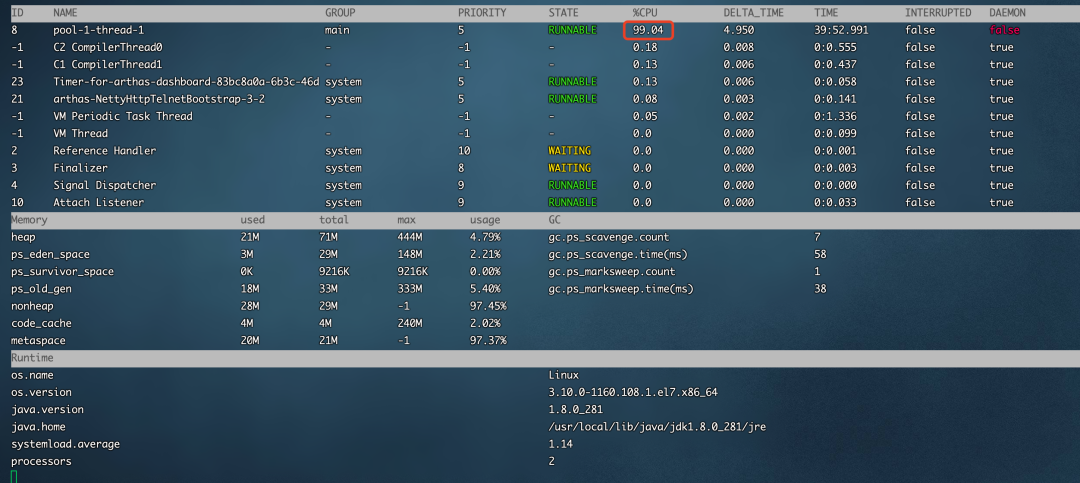Click WAITING state of Reference Handler
The width and height of the screenshot is (1080, 483).
pyautogui.click(x=570, y=151)
